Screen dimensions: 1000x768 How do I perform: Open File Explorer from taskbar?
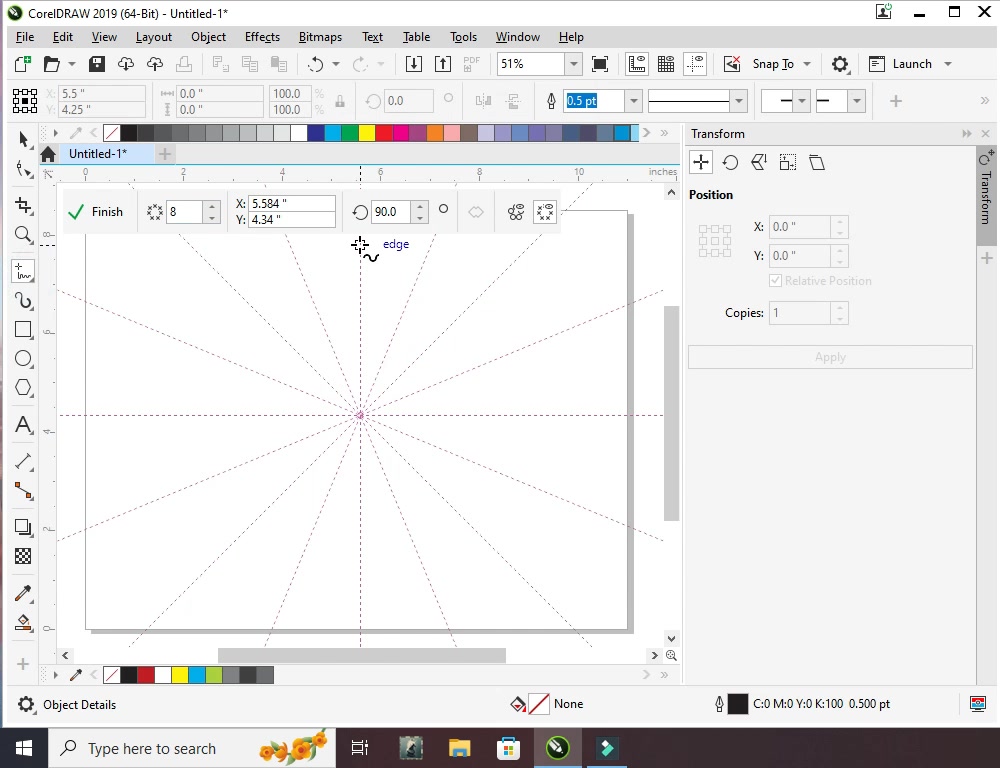point(459,748)
